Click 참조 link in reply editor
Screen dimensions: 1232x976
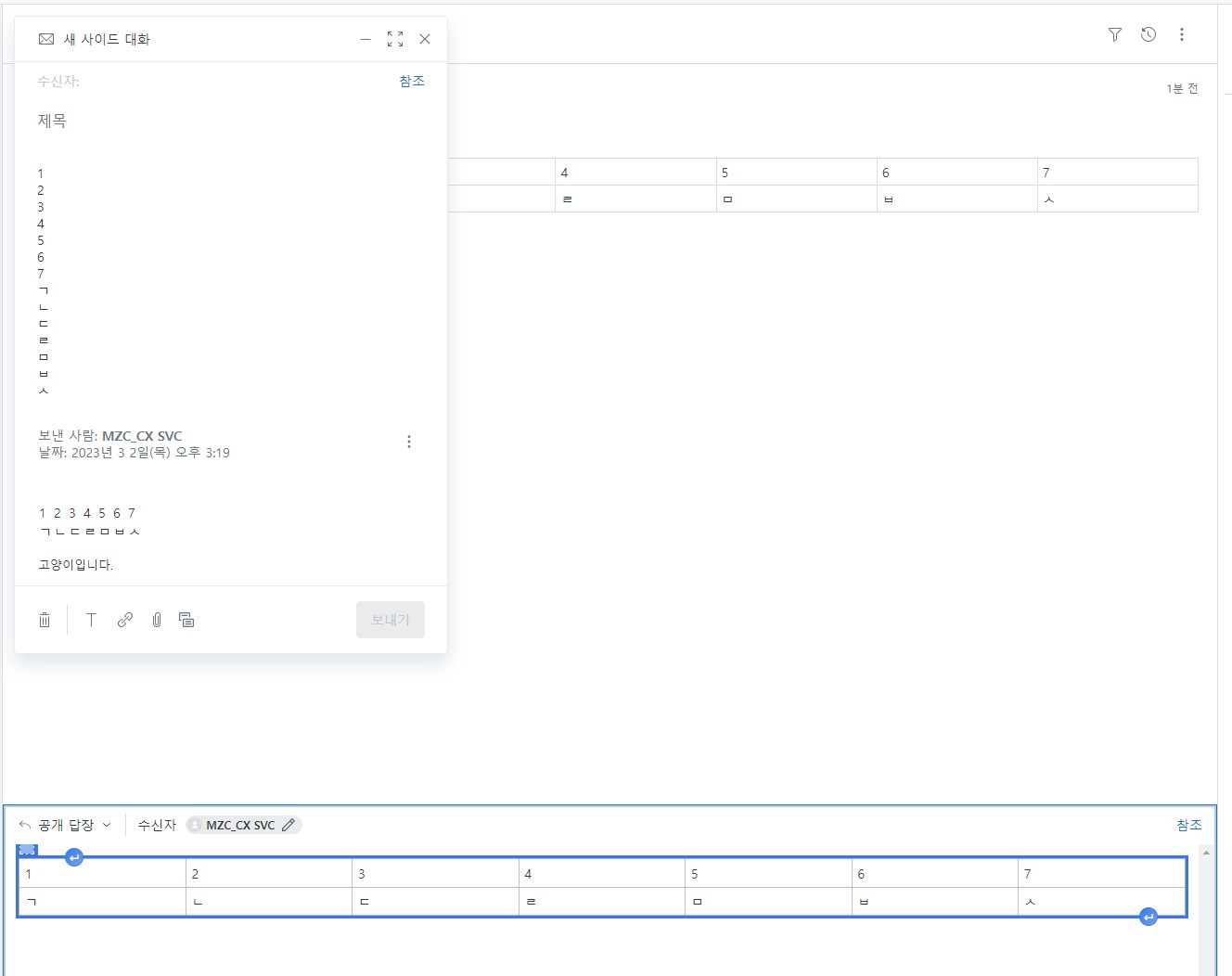(x=1188, y=825)
